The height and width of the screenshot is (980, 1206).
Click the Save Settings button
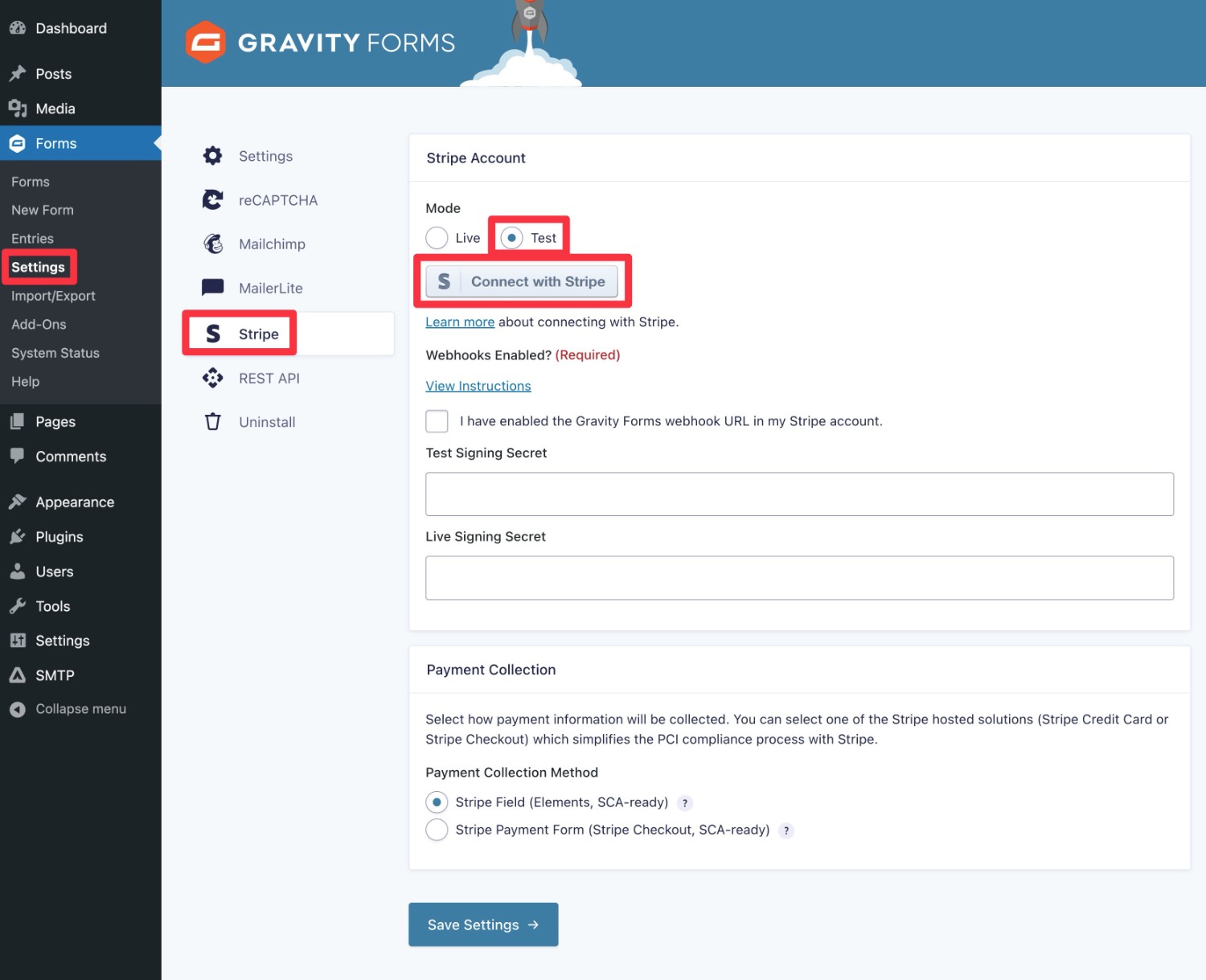click(483, 925)
